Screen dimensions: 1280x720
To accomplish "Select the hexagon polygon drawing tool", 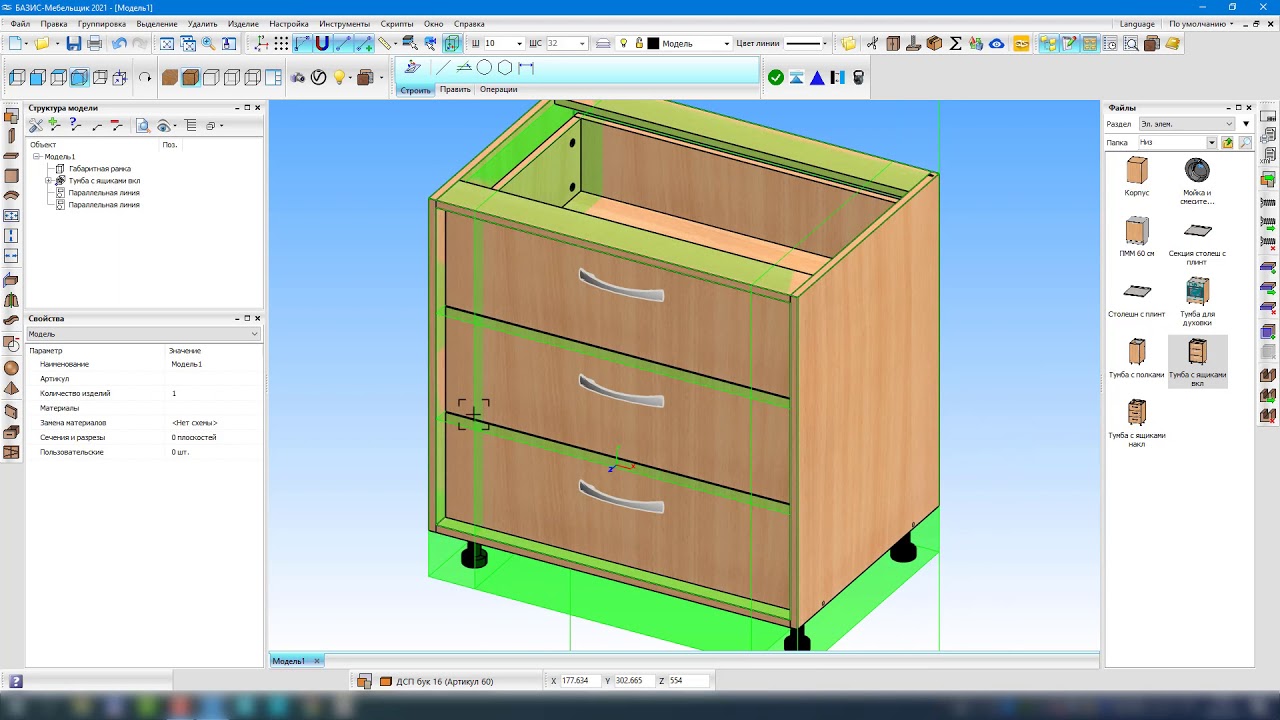I will click(505, 68).
